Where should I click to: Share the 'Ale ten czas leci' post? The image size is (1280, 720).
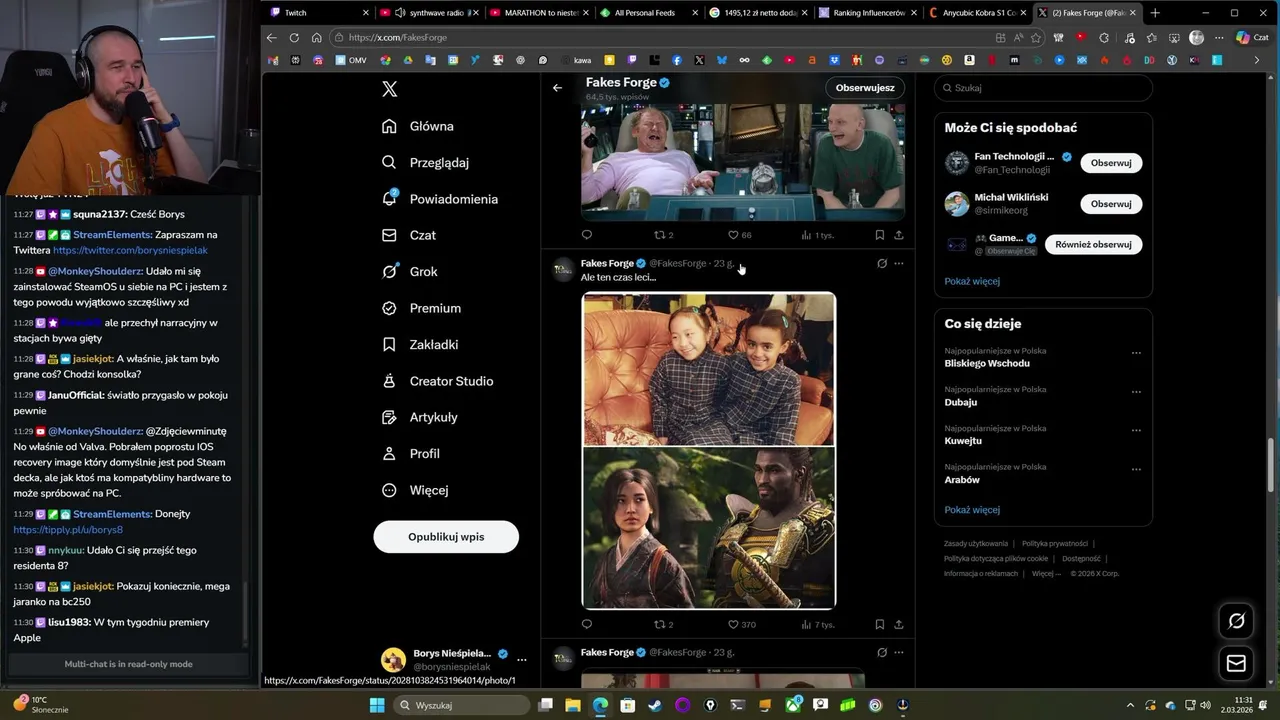pos(899,624)
